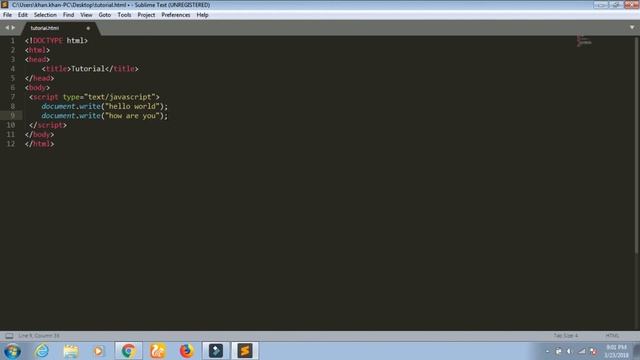Open the taskbar clock and date
This screenshot has height=360, width=640.
pos(617,351)
